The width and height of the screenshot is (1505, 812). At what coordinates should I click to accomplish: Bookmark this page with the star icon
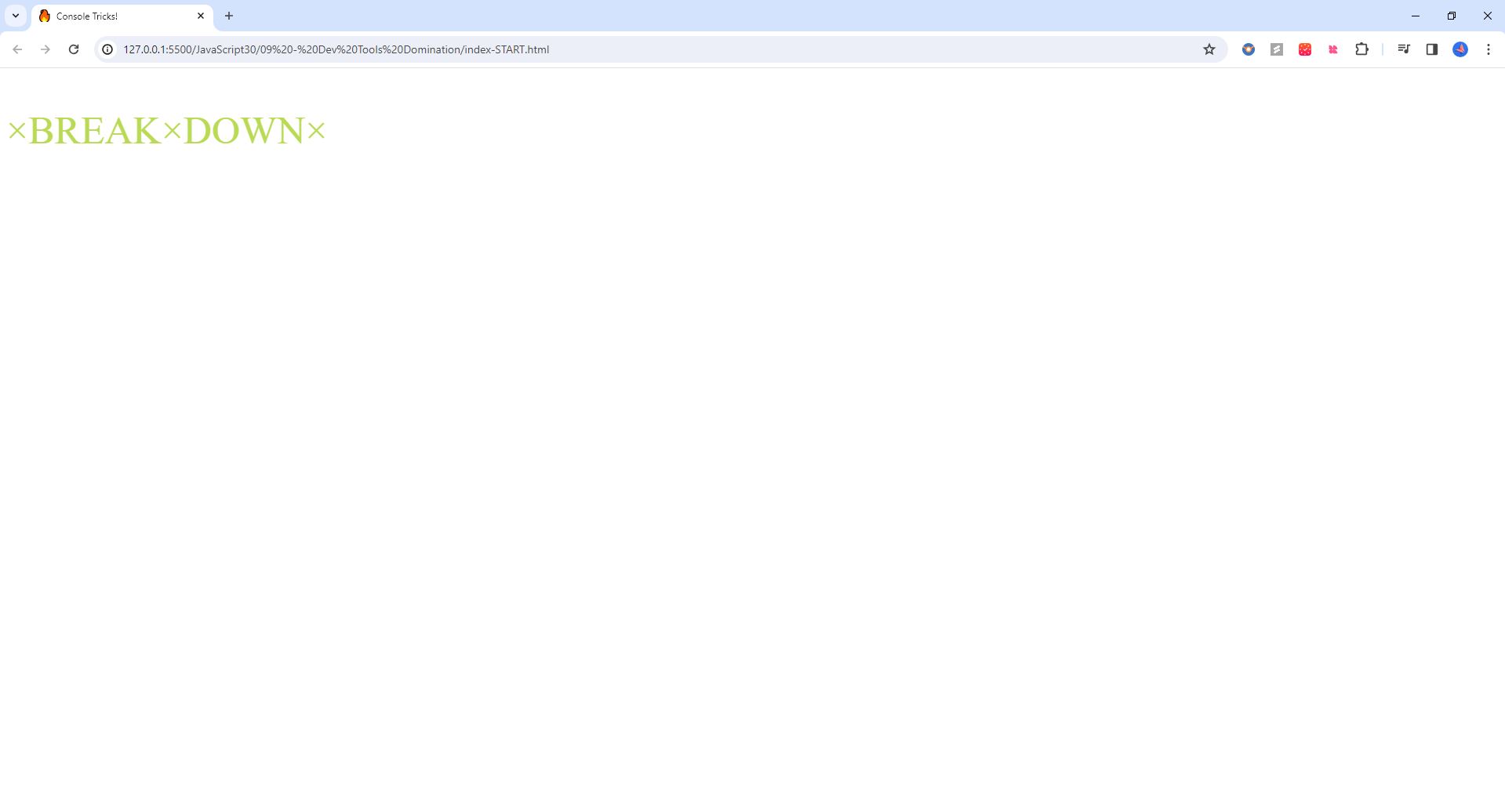pyautogui.click(x=1209, y=49)
